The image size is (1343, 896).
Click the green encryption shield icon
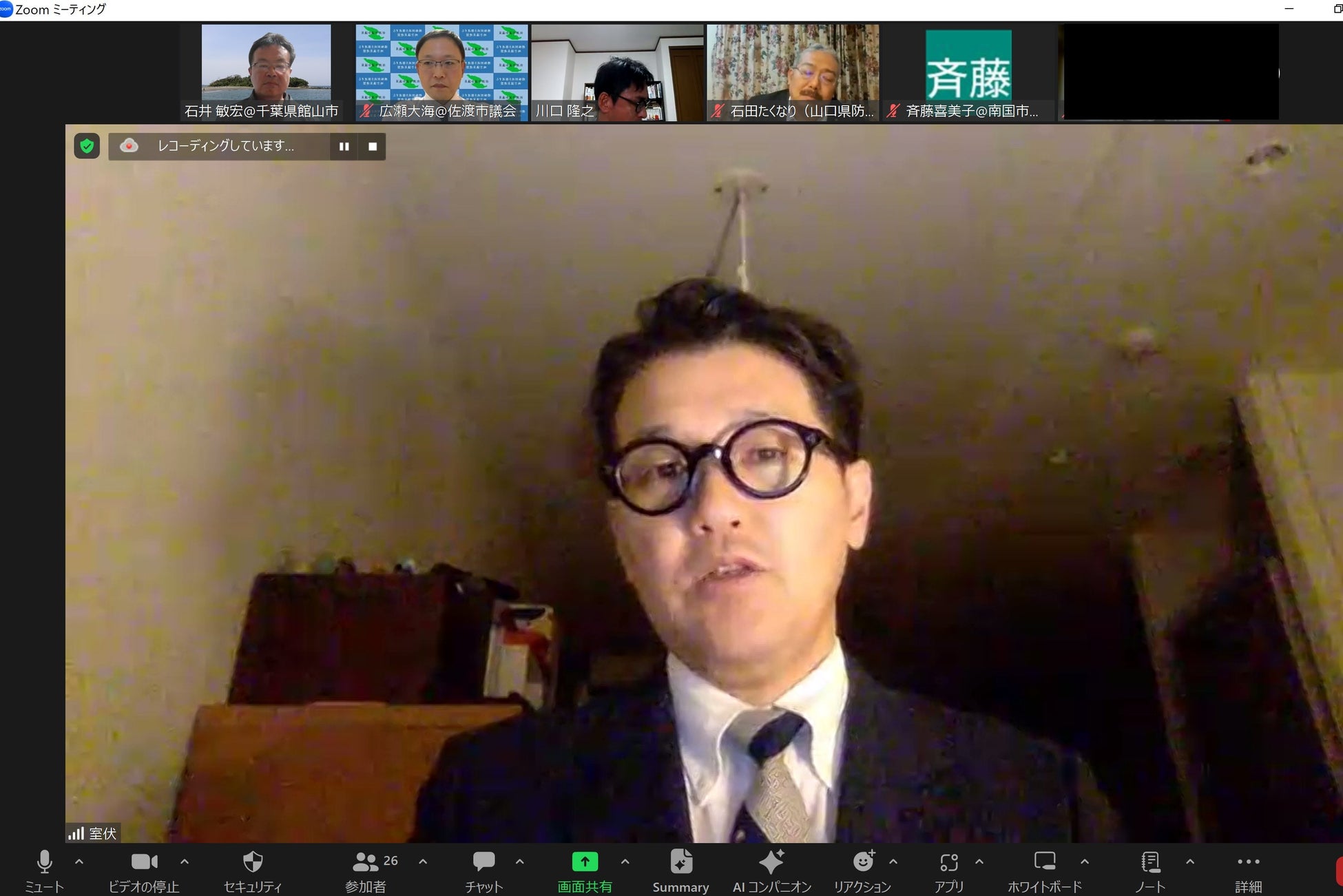(87, 146)
